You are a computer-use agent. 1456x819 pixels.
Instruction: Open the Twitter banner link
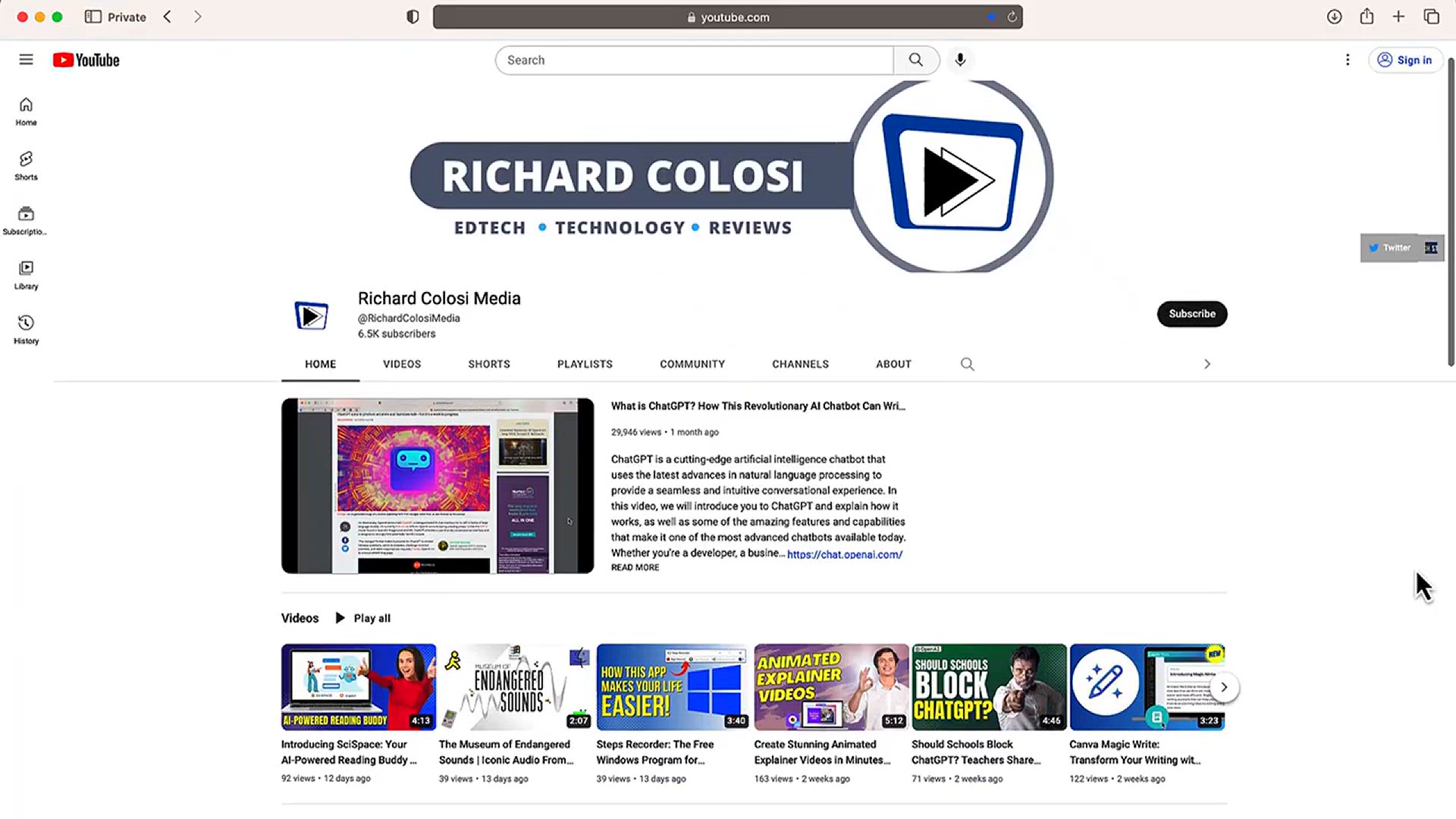1389,248
